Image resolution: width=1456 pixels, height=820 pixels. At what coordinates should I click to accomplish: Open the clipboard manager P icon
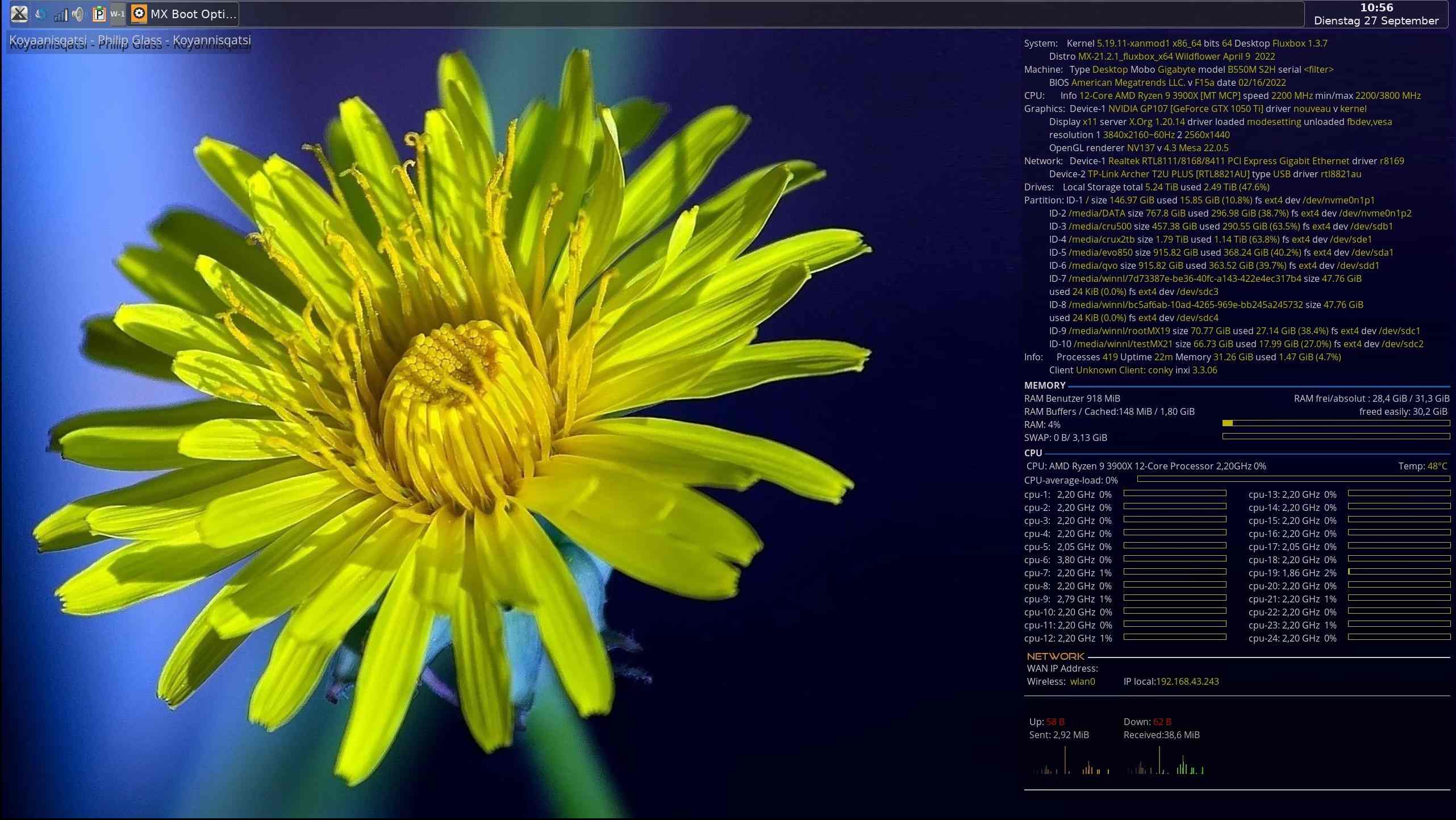[99, 14]
